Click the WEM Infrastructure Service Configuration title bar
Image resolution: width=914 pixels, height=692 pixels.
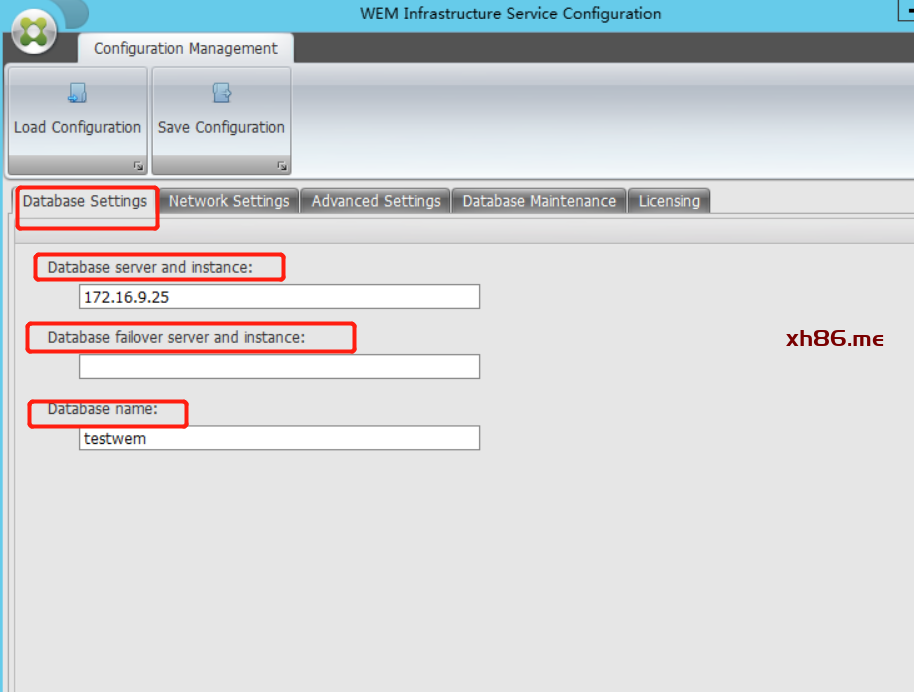click(x=510, y=14)
